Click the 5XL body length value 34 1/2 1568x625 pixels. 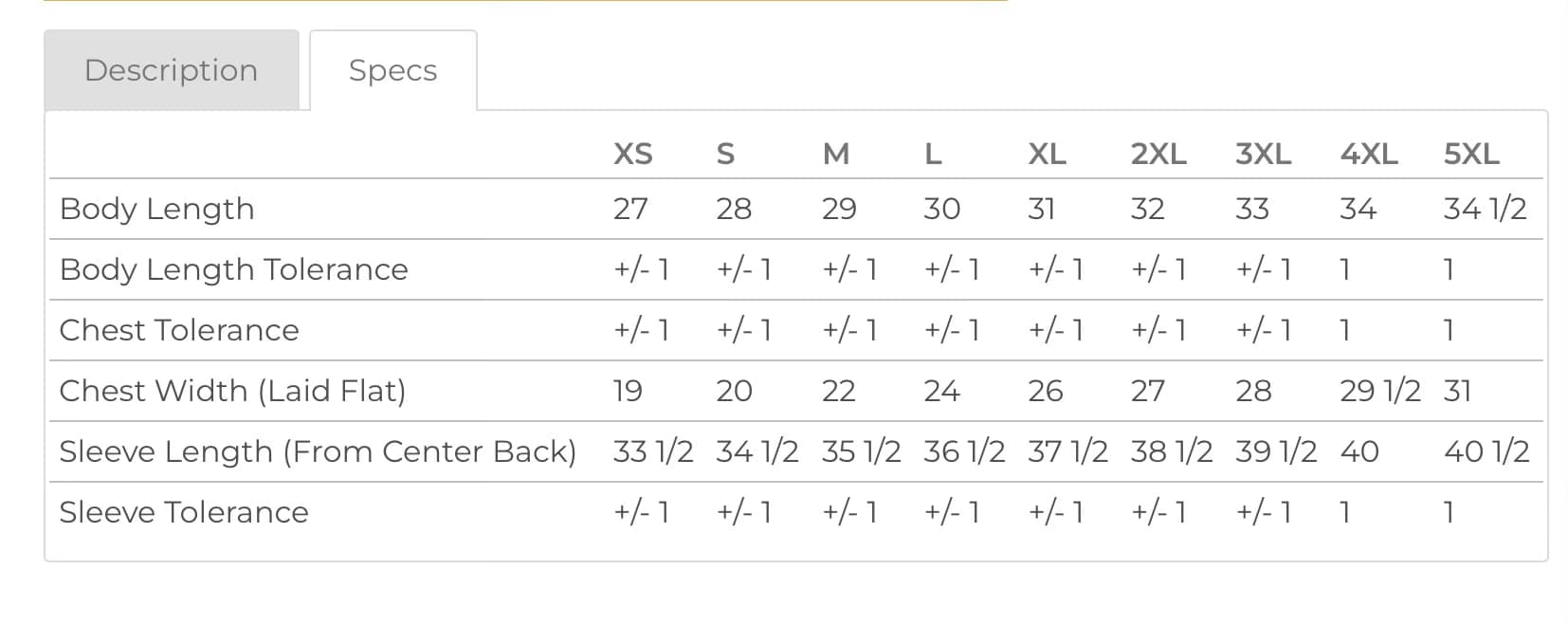click(1485, 209)
